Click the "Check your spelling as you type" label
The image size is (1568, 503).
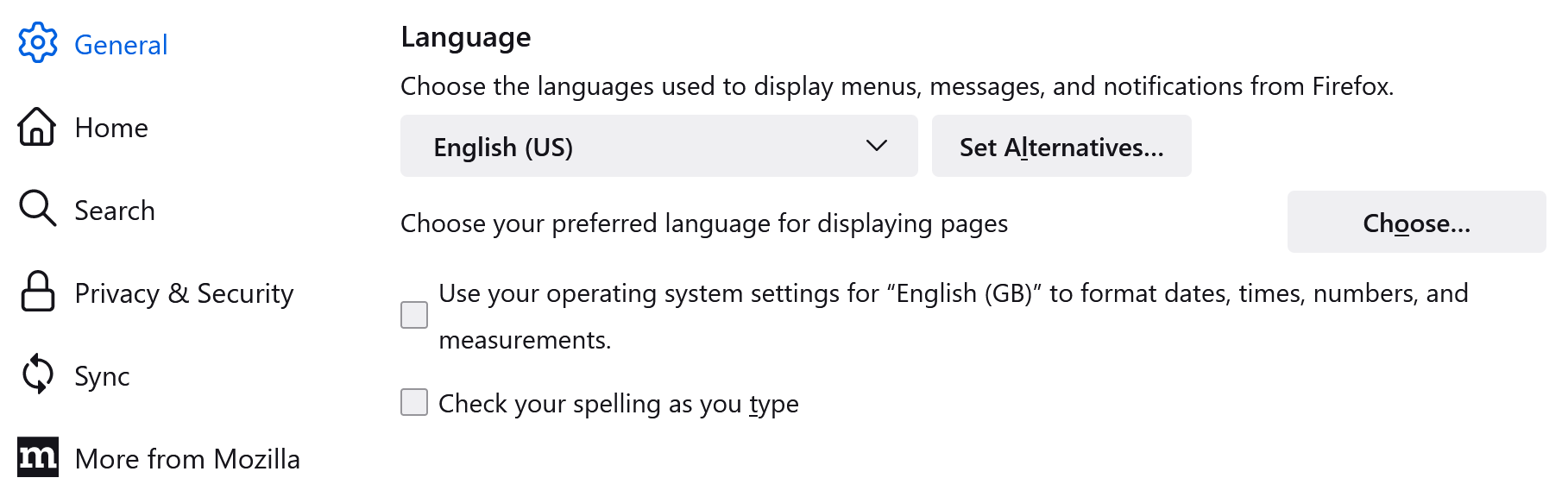(x=618, y=404)
